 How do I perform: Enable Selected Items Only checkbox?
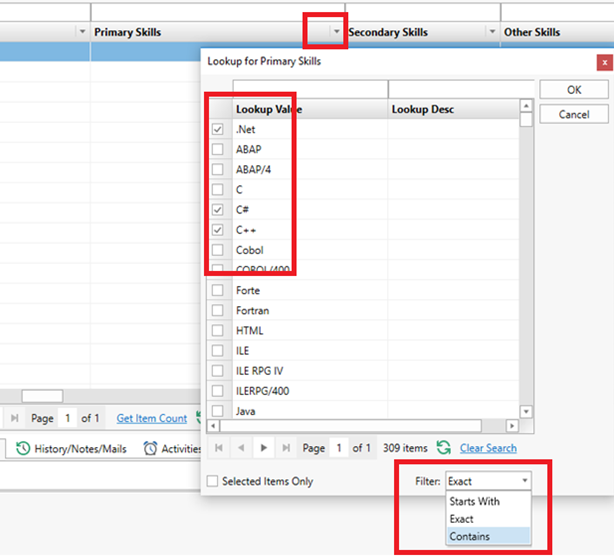pos(212,481)
